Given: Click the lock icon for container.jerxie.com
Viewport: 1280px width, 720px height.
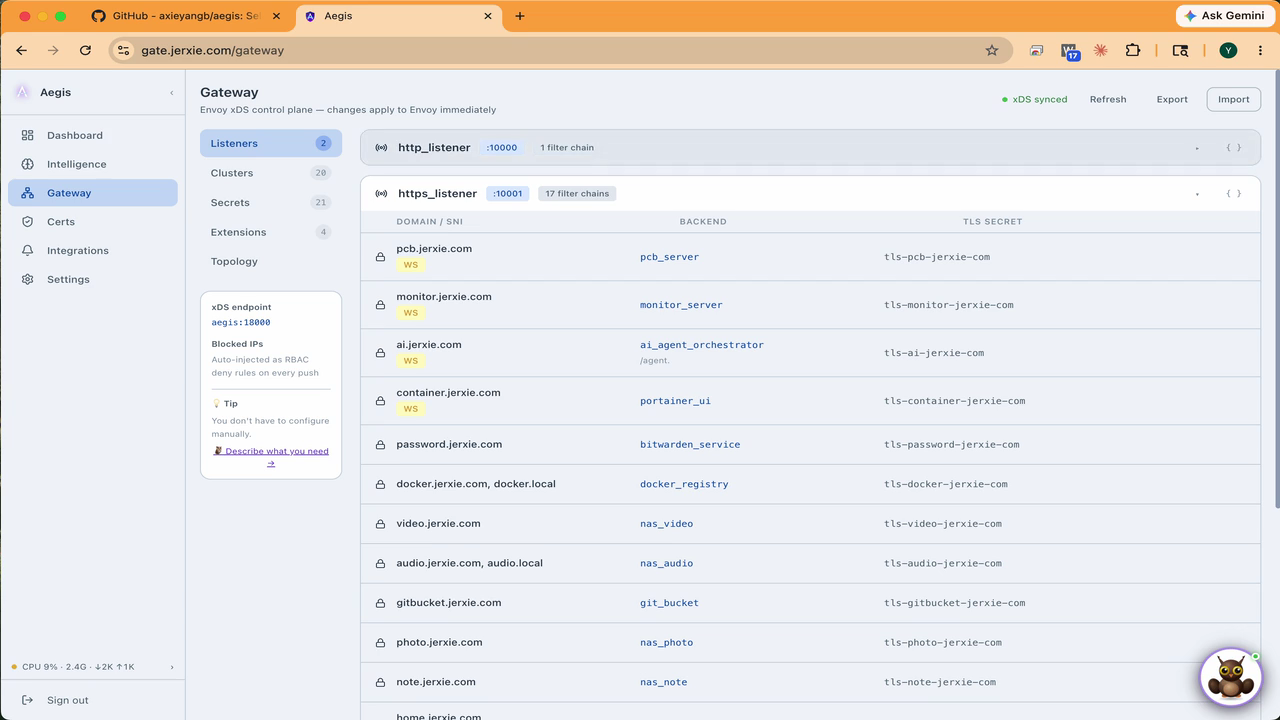Looking at the screenshot, I should (380, 401).
